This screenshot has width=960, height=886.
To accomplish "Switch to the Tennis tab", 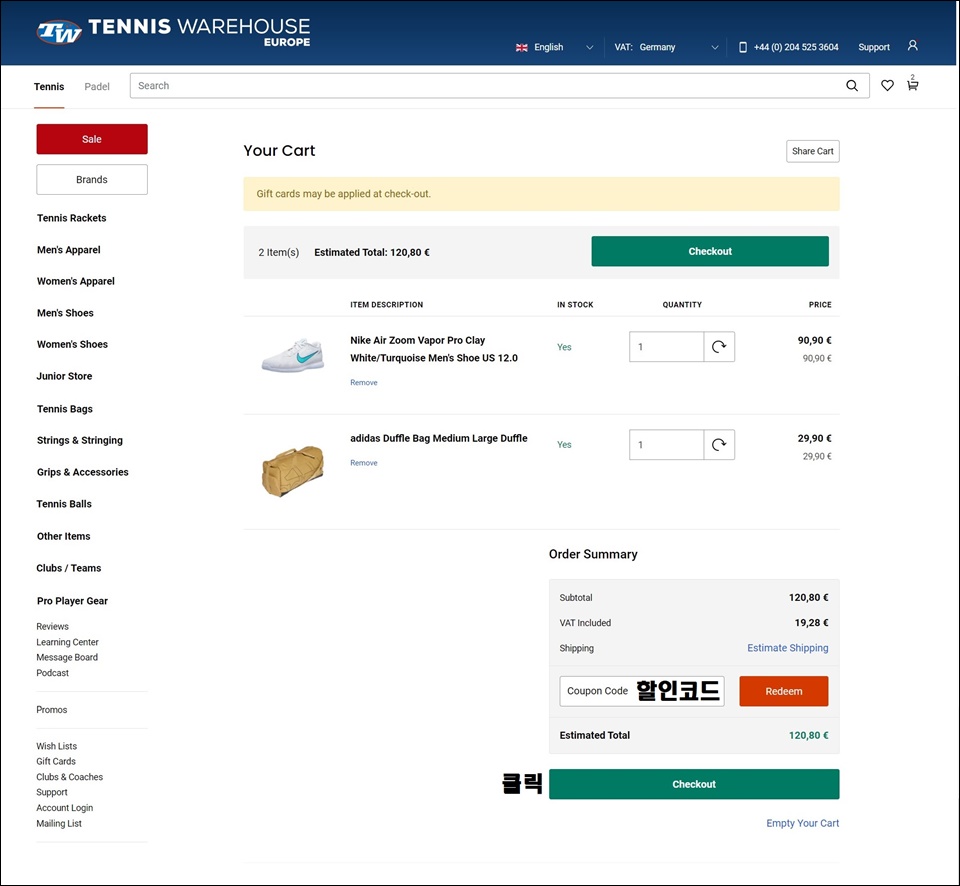I will coord(49,86).
